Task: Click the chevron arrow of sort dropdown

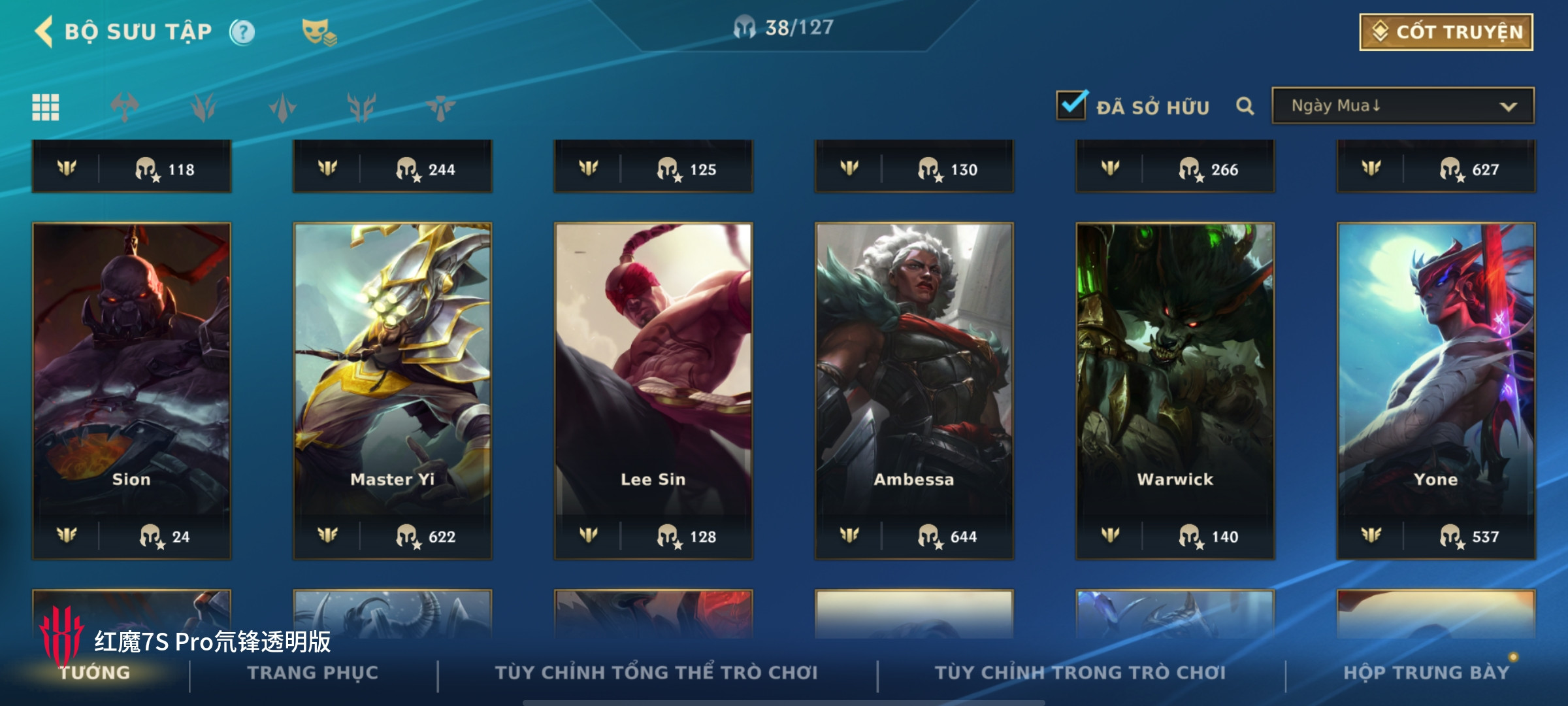Action: 1509,107
